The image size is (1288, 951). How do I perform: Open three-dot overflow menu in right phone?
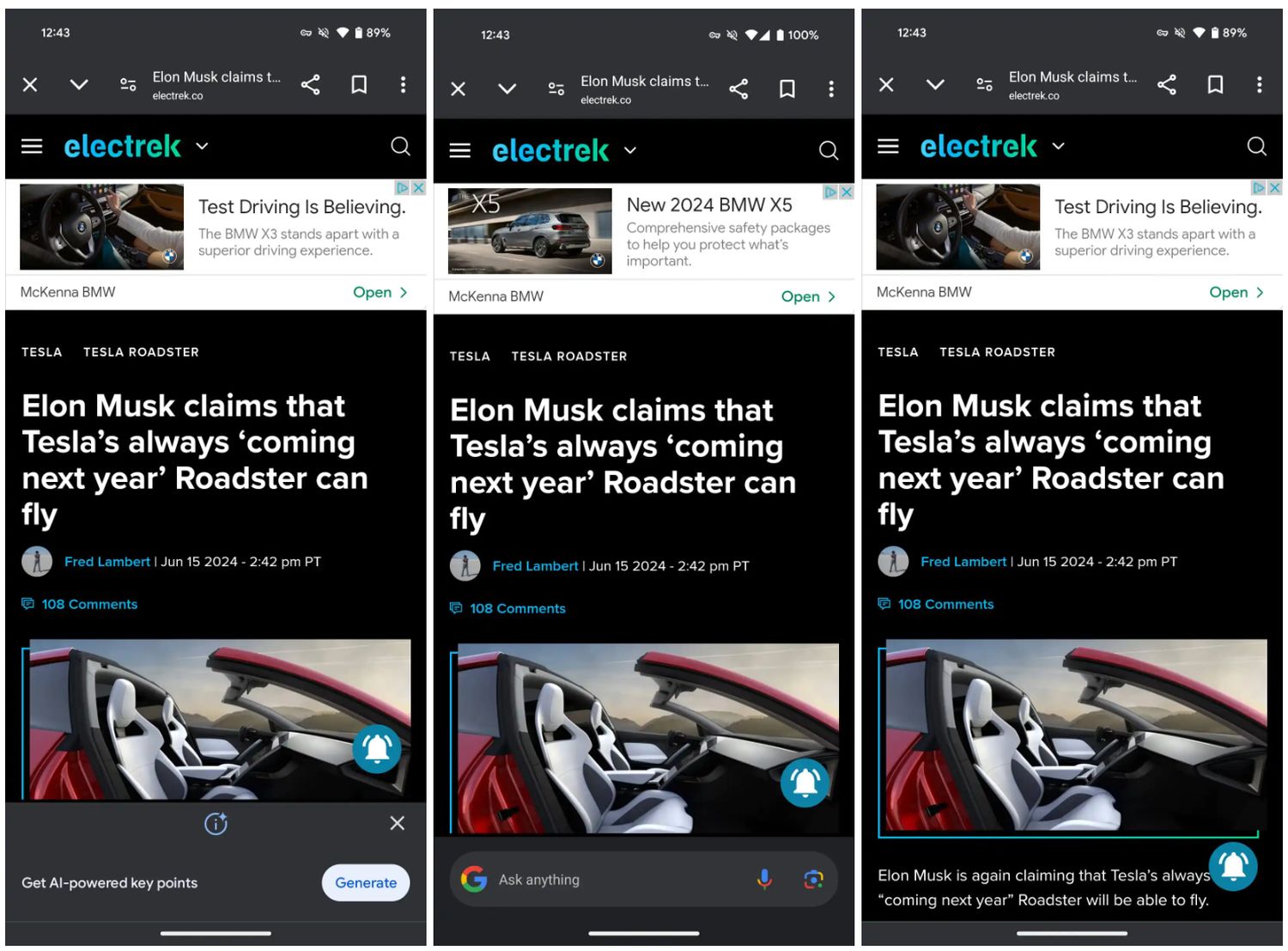(x=1259, y=84)
